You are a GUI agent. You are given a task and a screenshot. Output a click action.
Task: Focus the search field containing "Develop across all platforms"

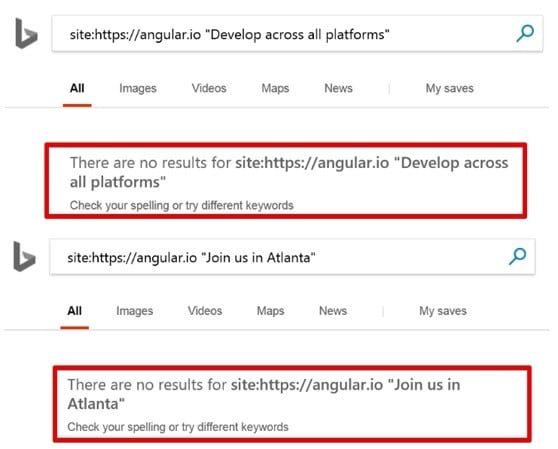[297, 34]
